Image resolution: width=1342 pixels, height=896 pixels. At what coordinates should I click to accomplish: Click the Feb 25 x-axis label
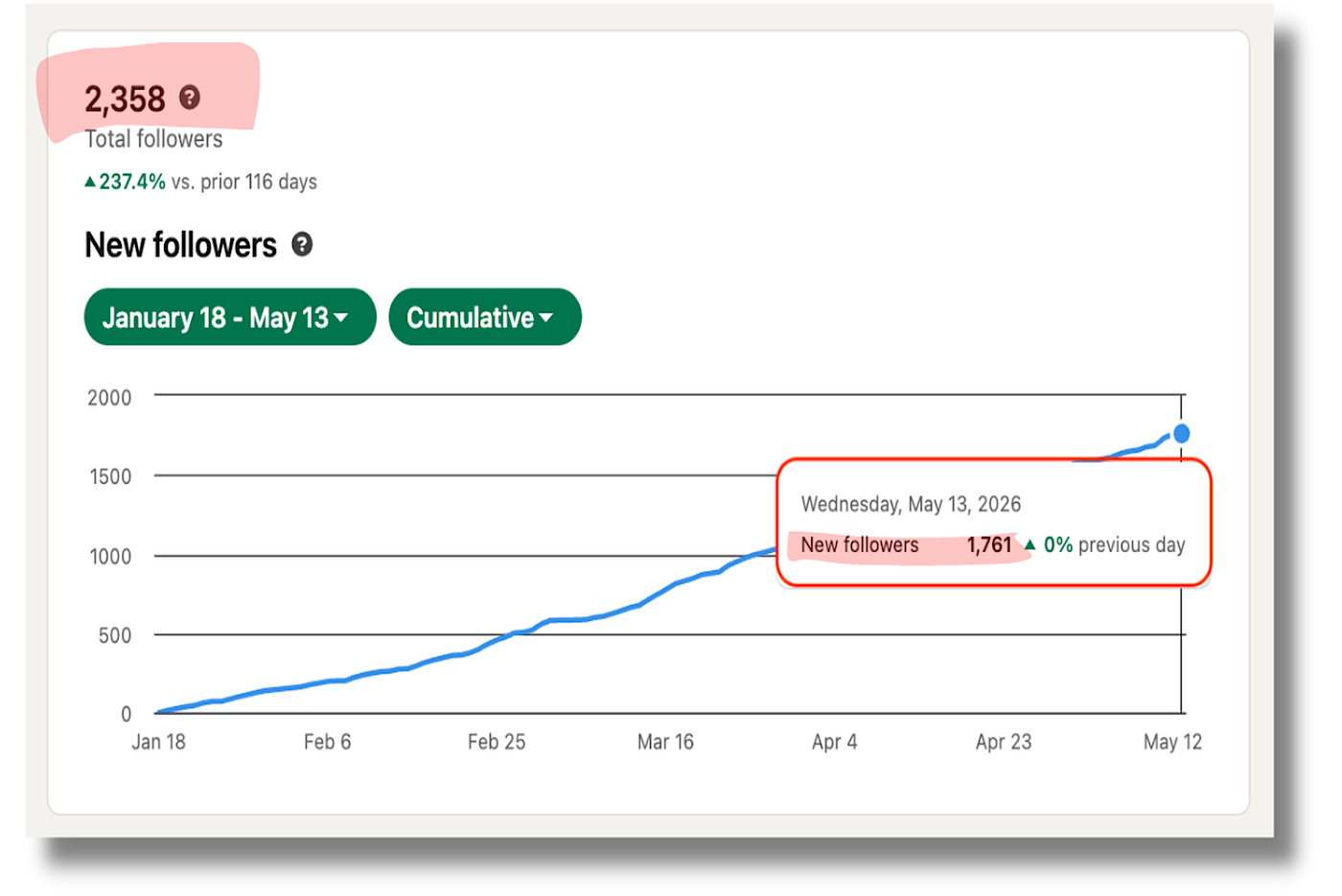tap(497, 743)
